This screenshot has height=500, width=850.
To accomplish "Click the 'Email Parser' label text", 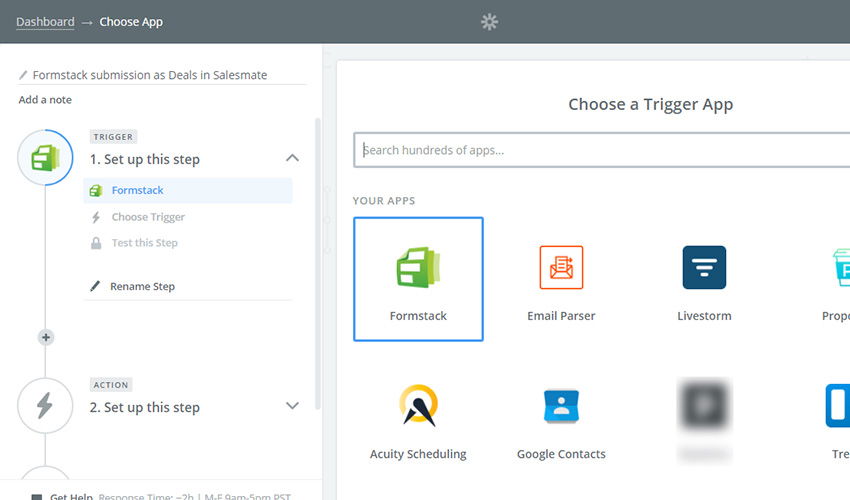I will pos(561,316).
